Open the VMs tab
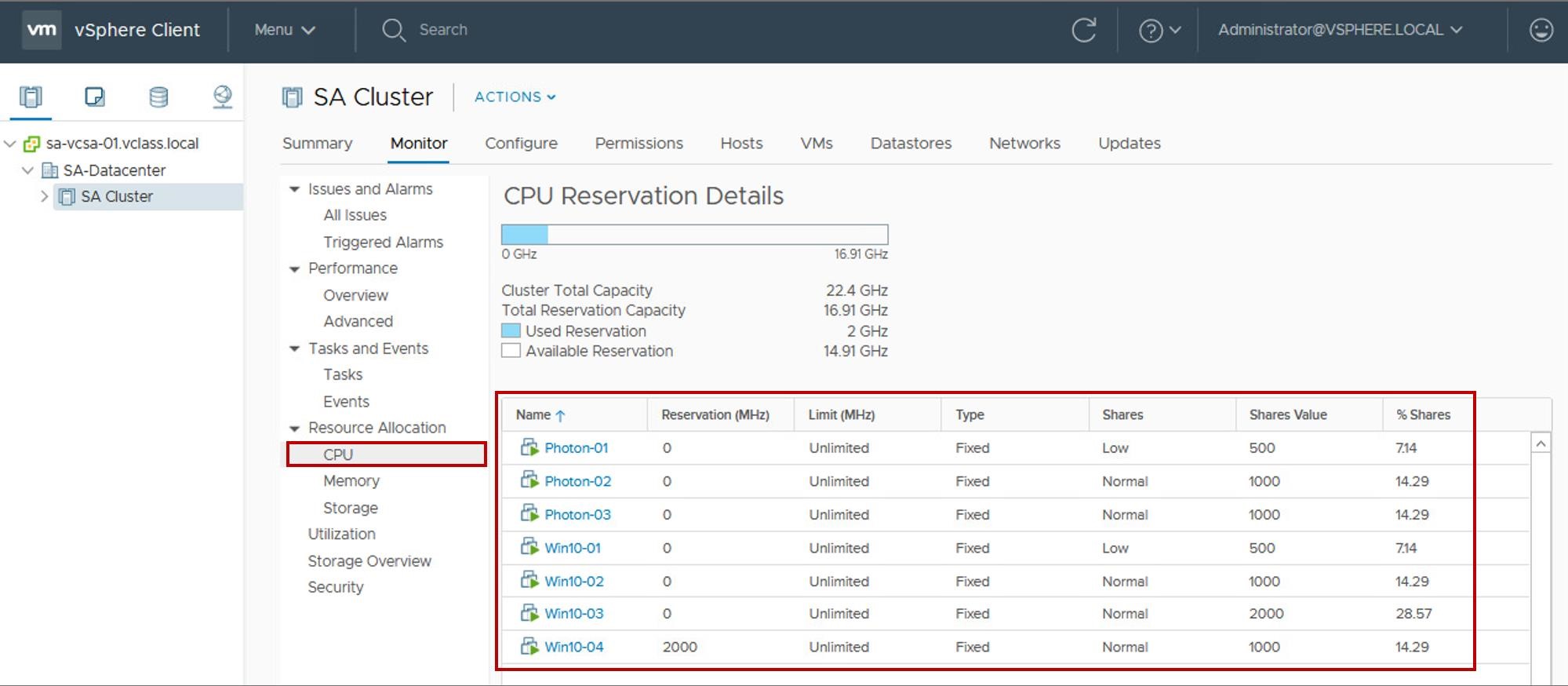This screenshot has width=1568, height=686. click(x=817, y=143)
